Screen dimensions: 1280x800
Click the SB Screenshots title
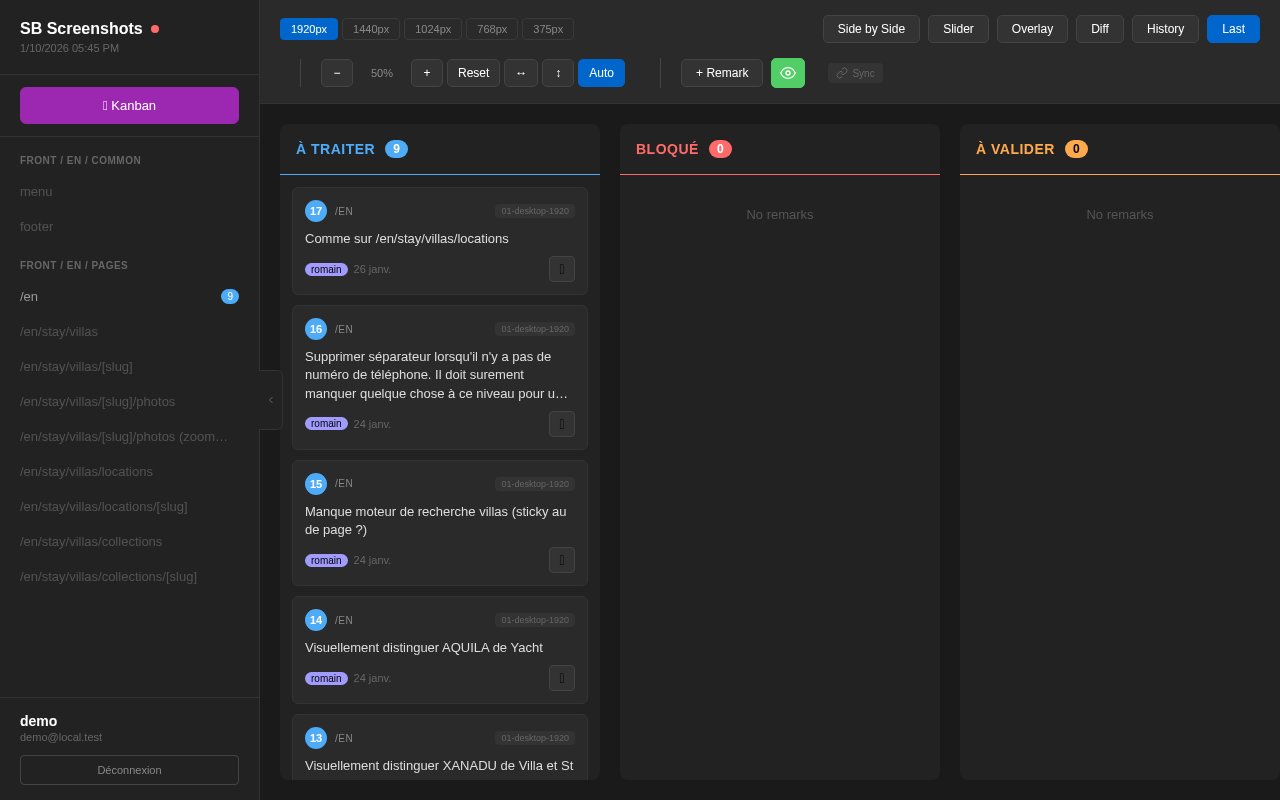(81, 29)
